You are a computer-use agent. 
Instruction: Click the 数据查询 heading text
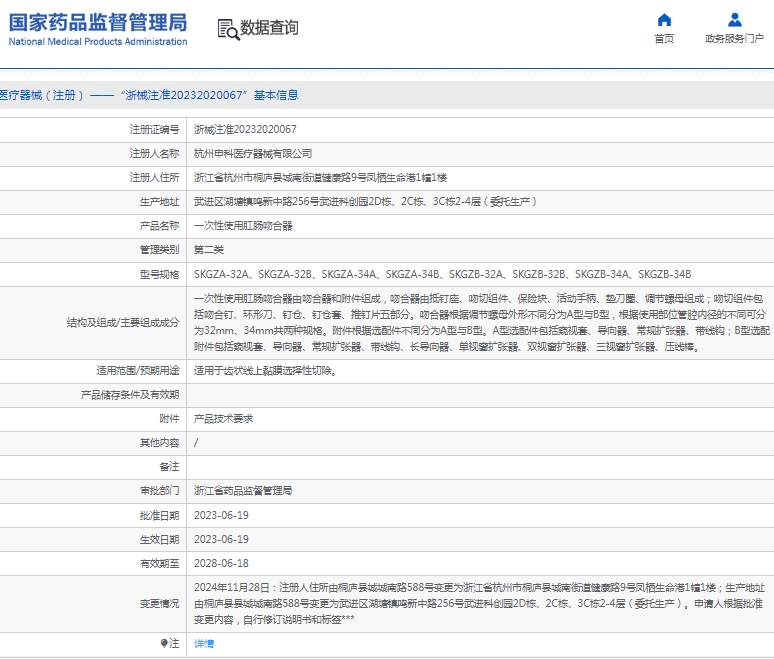(270, 28)
